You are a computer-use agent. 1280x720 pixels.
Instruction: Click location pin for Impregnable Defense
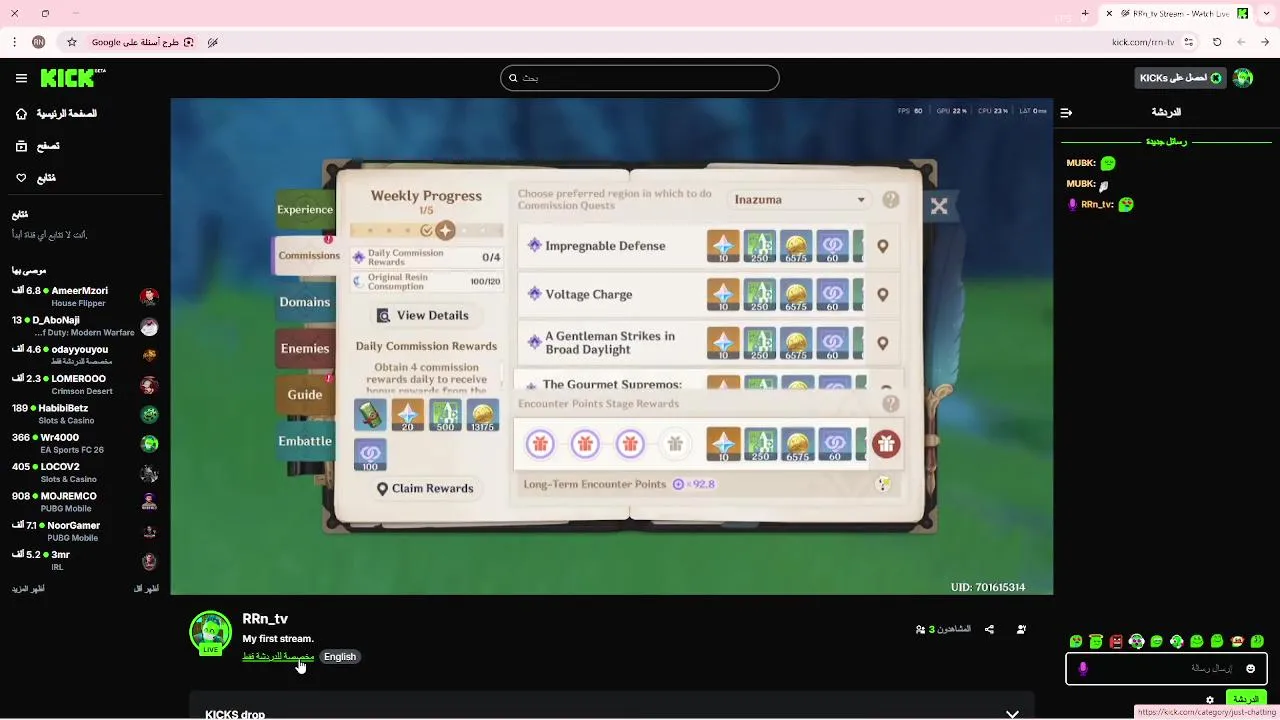[x=882, y=246]
